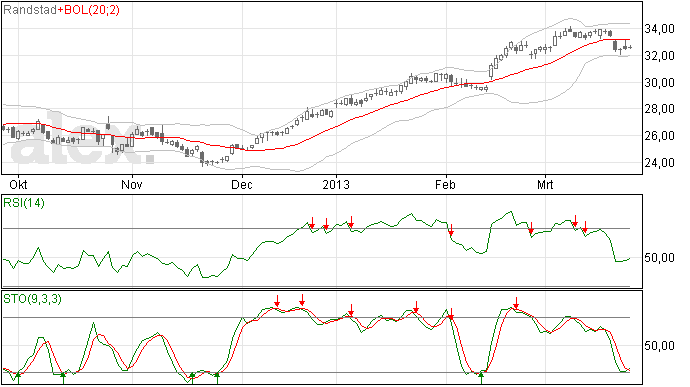Click the 34,00 price axis label
Screen dimensions: 690x387
[x=659, y=29]
